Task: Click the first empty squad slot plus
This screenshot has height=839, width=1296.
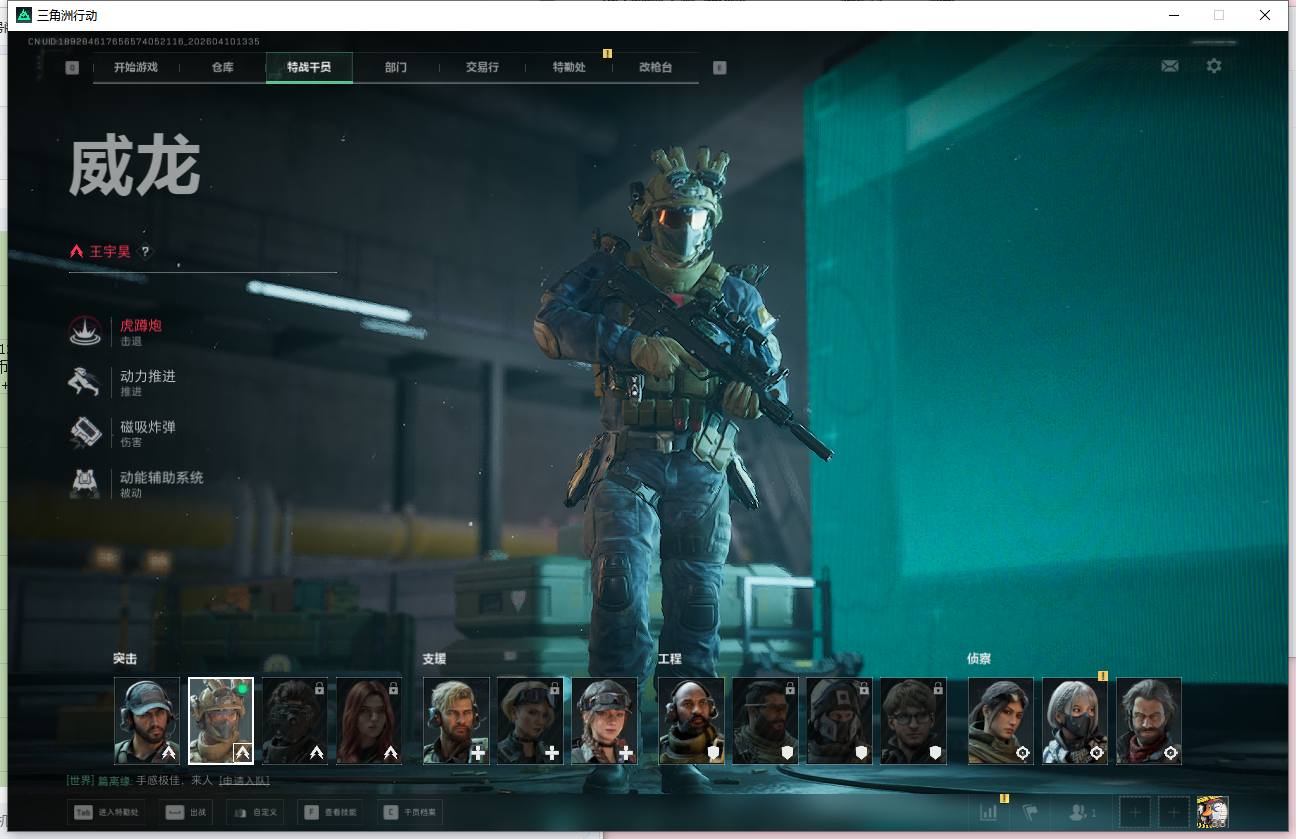Action: tap(1134, 812)
